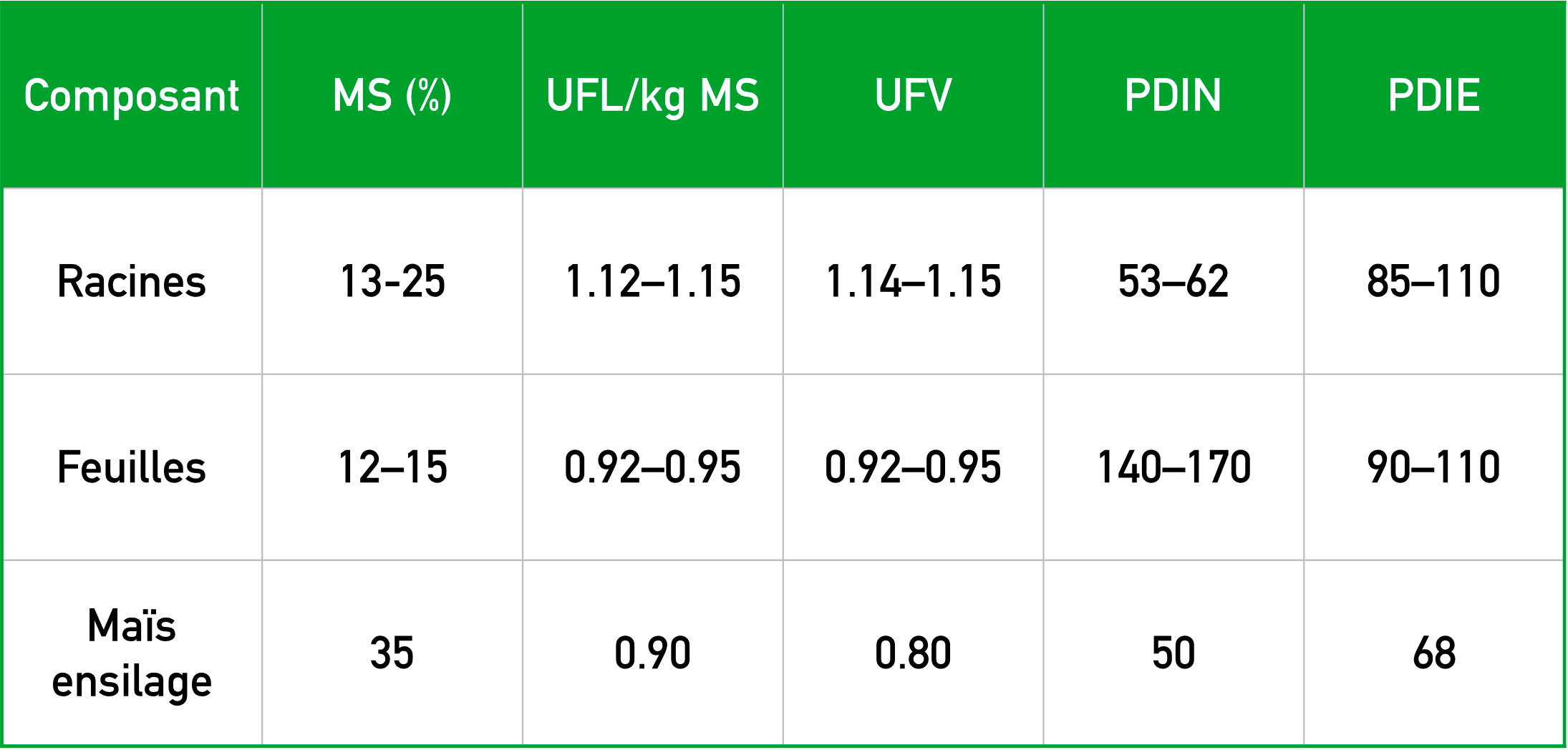Click the 53–62 PDIN cell
Screen dimensions: 1568x750
click(1173, 281)
